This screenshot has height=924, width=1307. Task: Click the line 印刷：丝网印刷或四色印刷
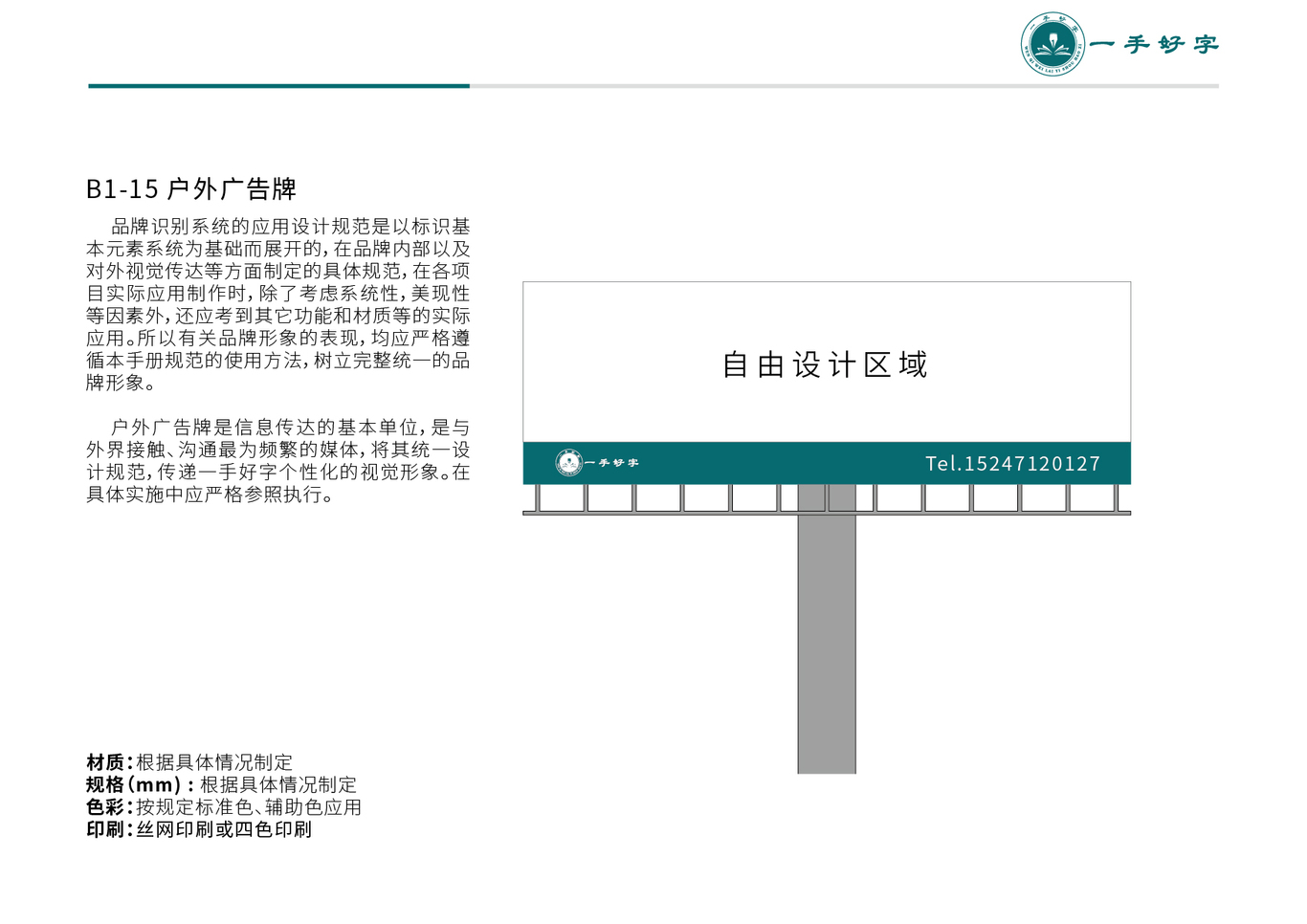click(x=199, y=829)
